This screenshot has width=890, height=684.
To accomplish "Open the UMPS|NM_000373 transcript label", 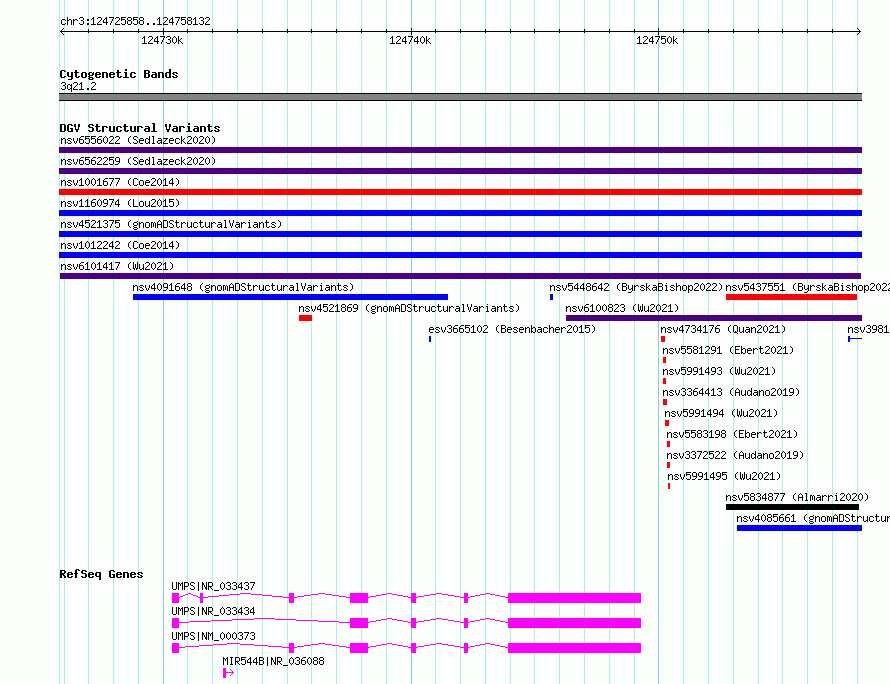I will 213,636.
